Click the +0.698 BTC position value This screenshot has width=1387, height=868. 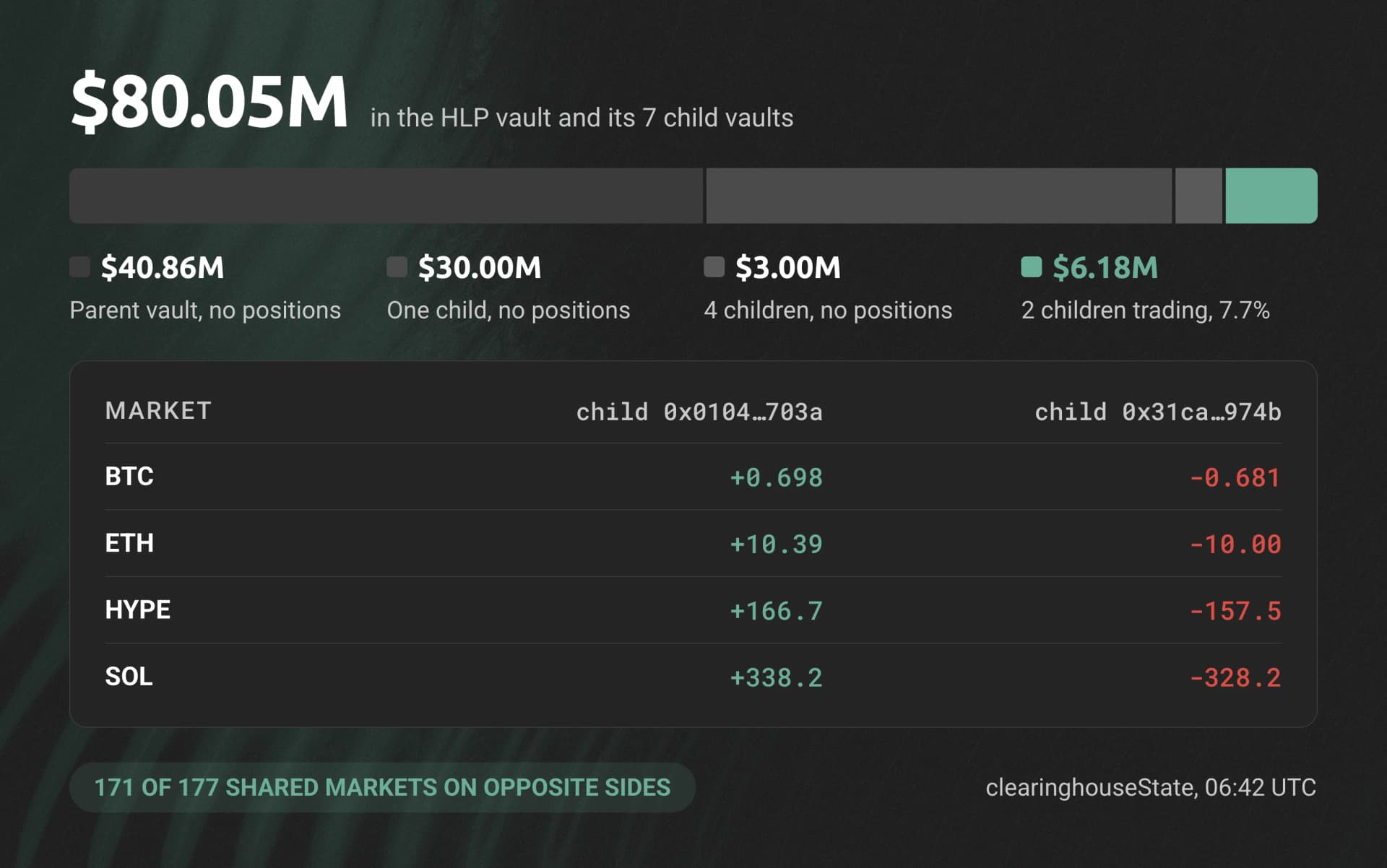[x=777, y=477]
